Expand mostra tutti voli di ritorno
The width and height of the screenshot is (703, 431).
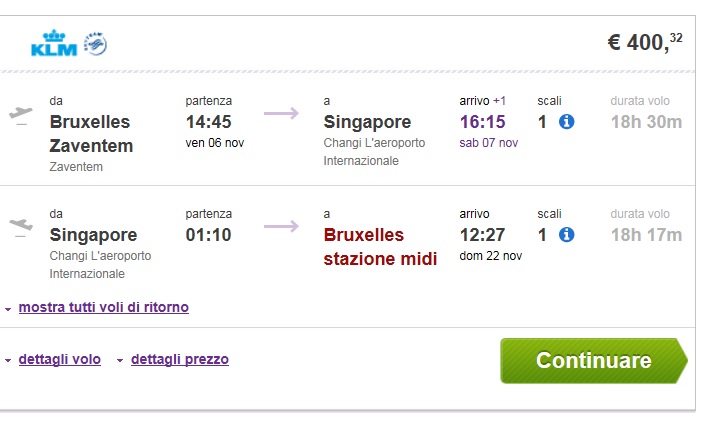coord(104,307)
